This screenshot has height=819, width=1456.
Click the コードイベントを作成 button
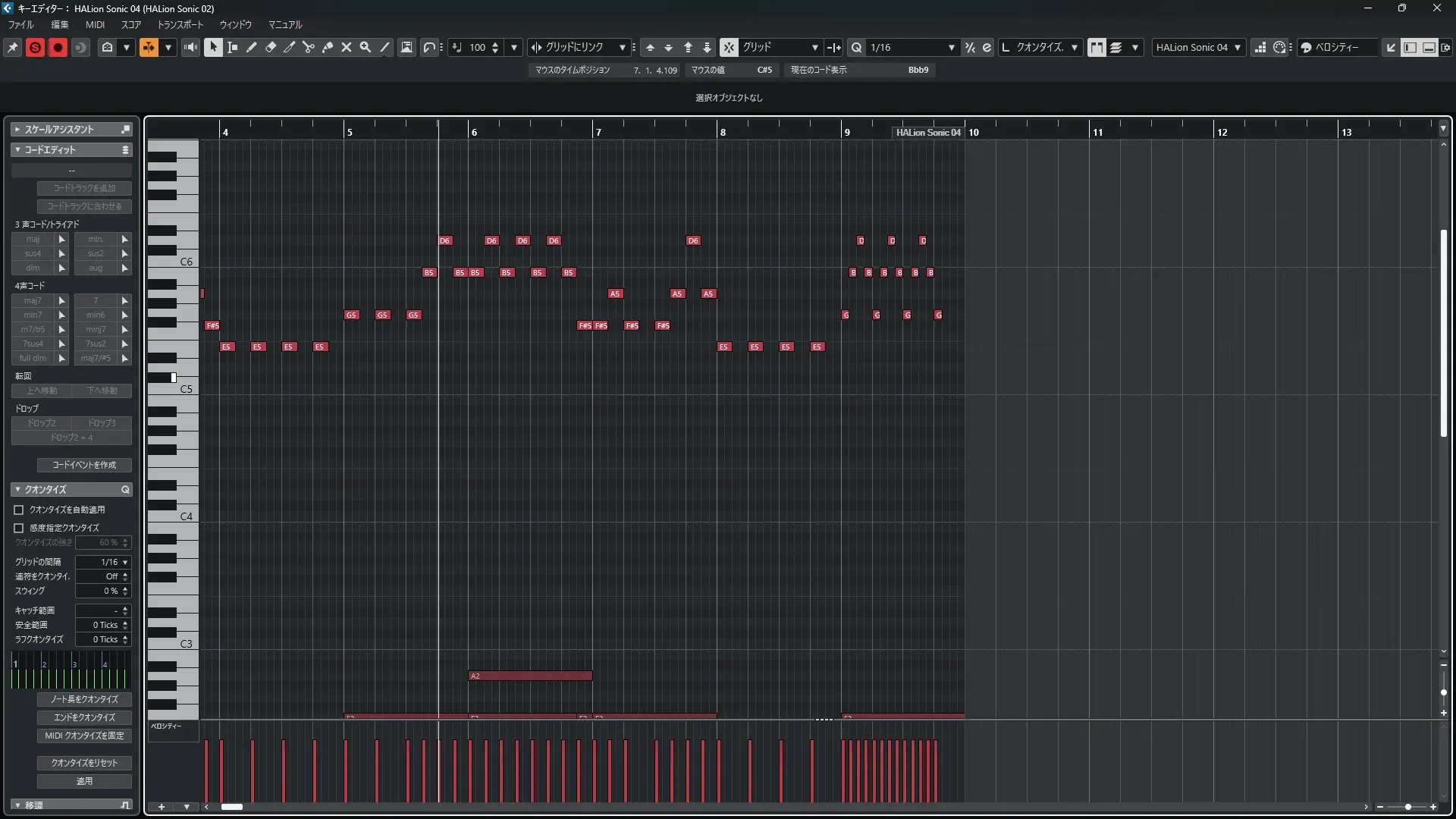click(x=84, y=465)
